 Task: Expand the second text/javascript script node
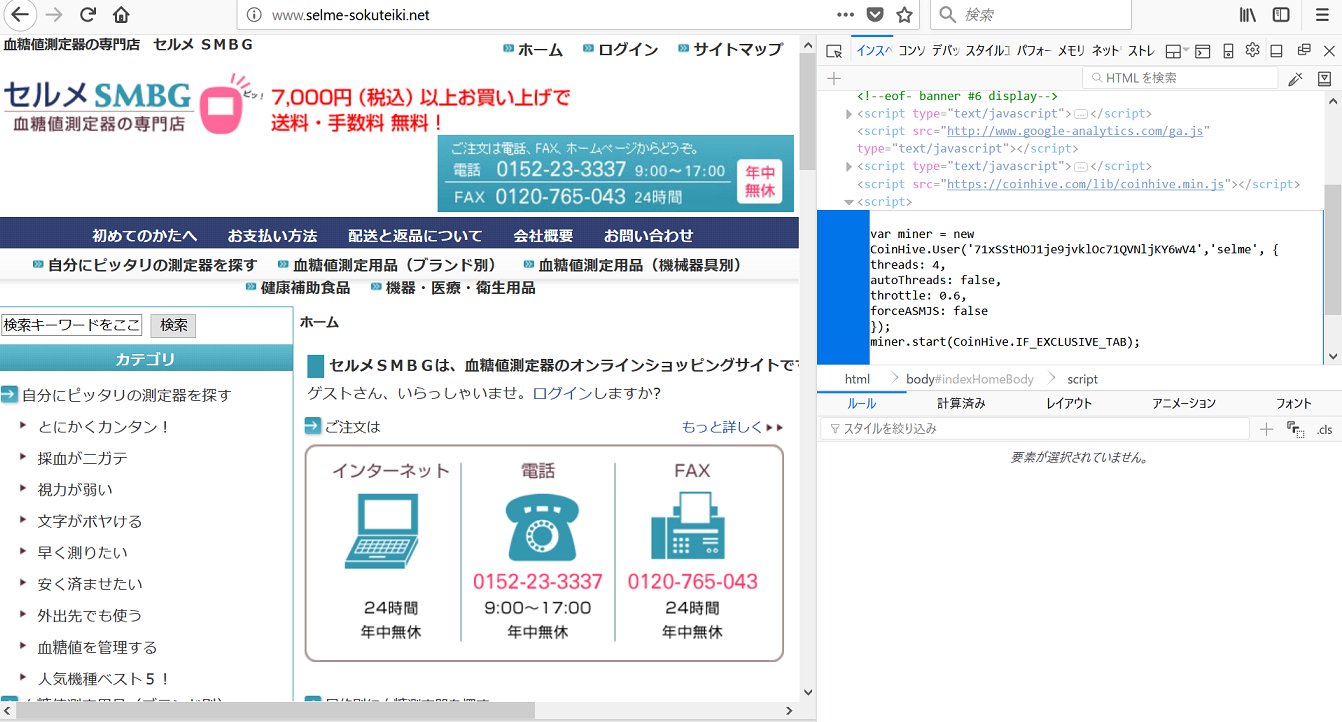pyautogui.click(x=850, y=166)
